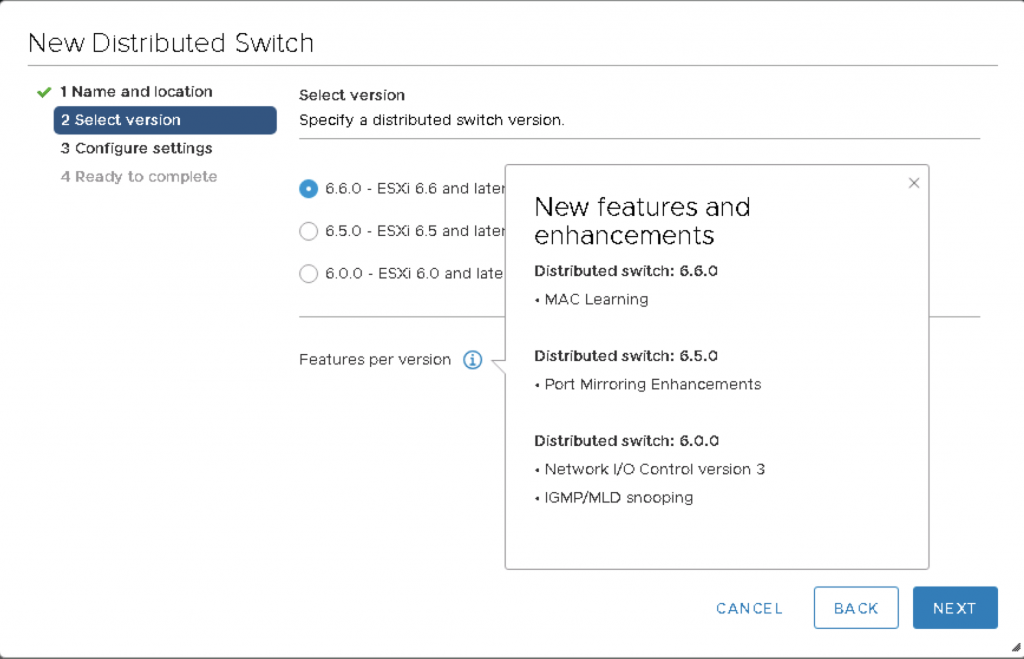Select the step 2 Select version item
The height and width of the screenshot is (659, 1024).
[164, 120]
